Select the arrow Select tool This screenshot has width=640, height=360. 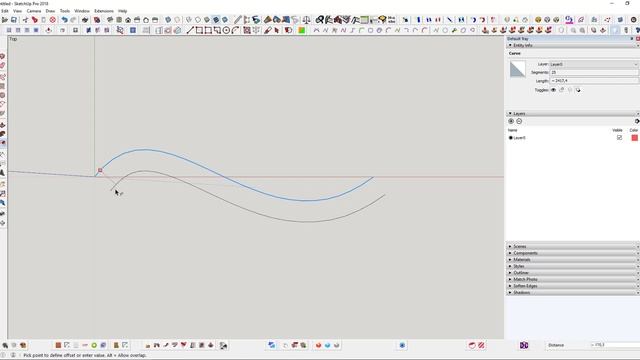point(277,30)
